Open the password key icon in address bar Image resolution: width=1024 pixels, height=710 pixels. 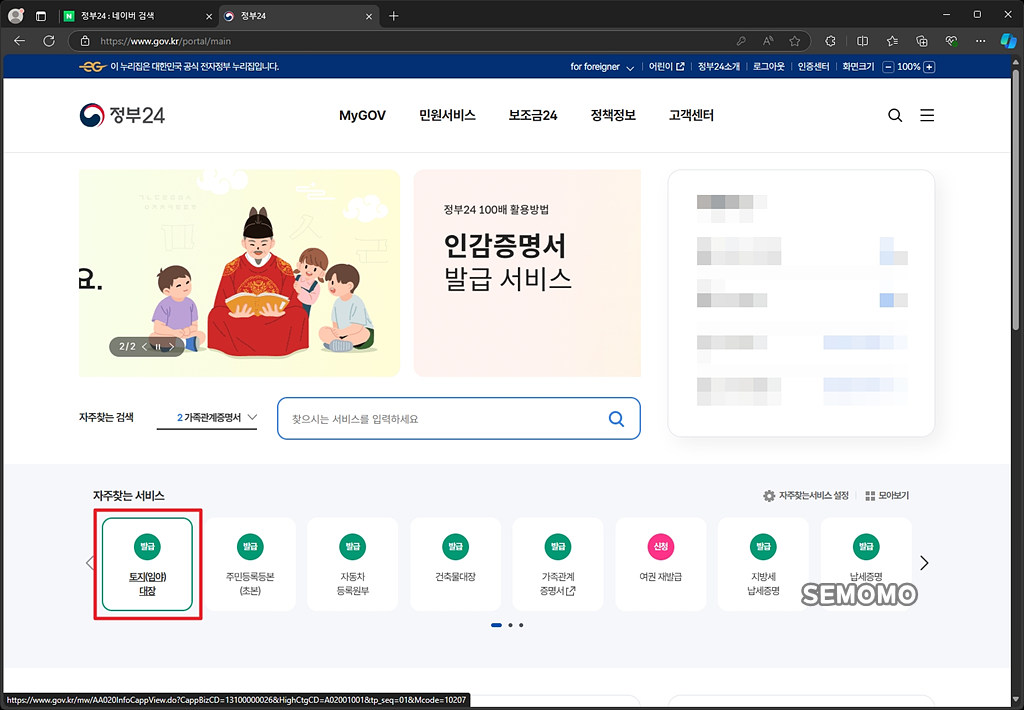741,41
